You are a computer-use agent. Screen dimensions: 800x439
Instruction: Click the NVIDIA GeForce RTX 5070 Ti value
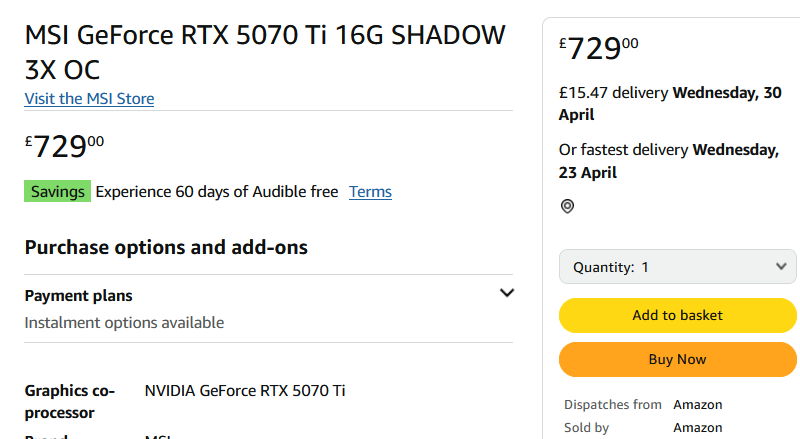pyautogui.click(x=245, y=390)
